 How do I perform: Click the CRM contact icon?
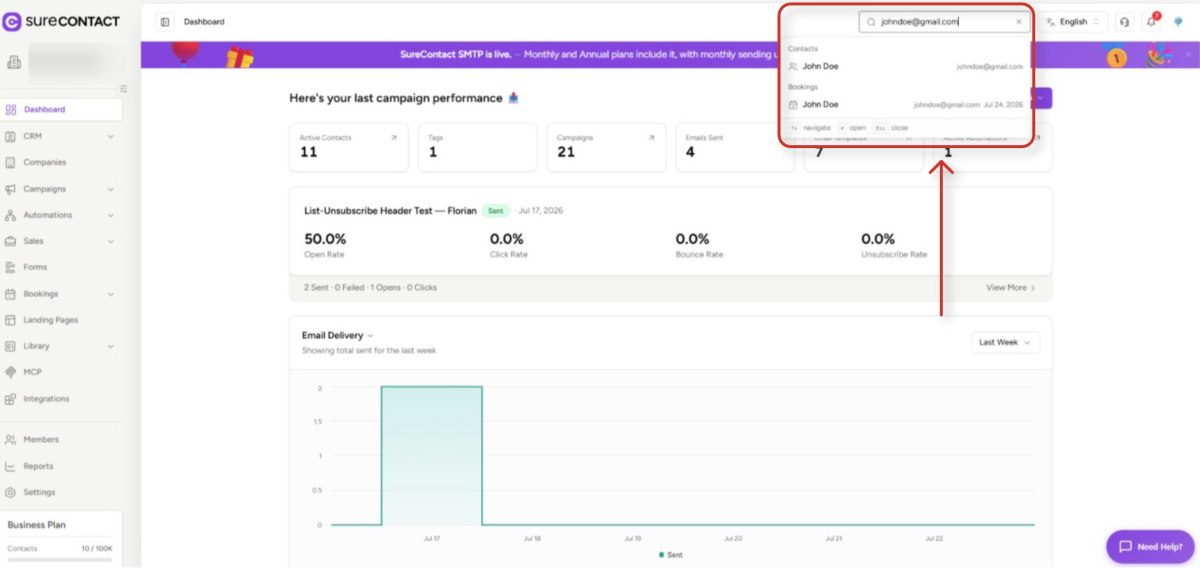click(11, 136)
